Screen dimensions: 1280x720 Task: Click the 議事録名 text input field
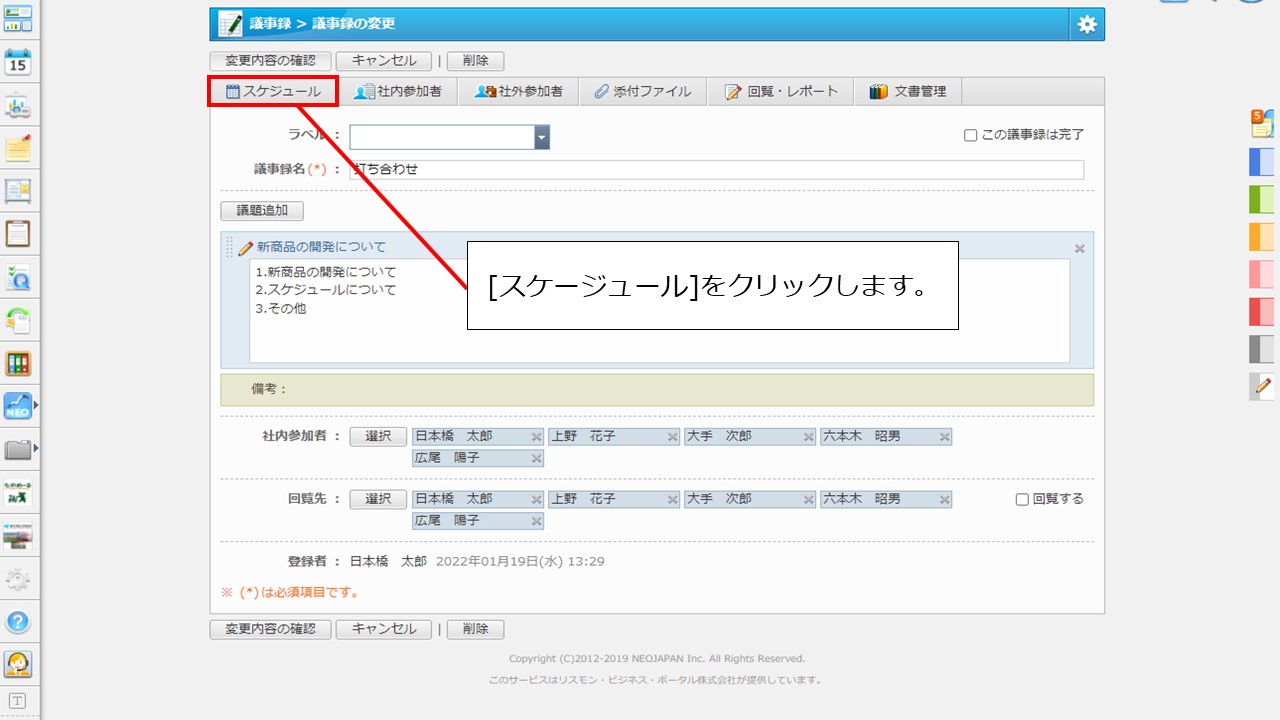click(x=716, y=170)
